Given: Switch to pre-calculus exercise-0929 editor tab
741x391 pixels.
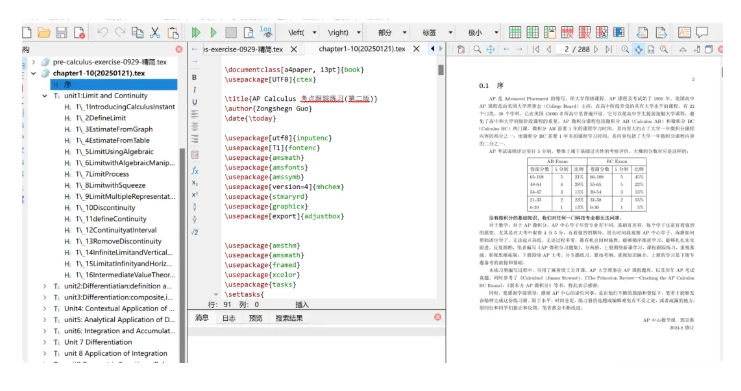Looking at the screenshot, I should (243, 49).
